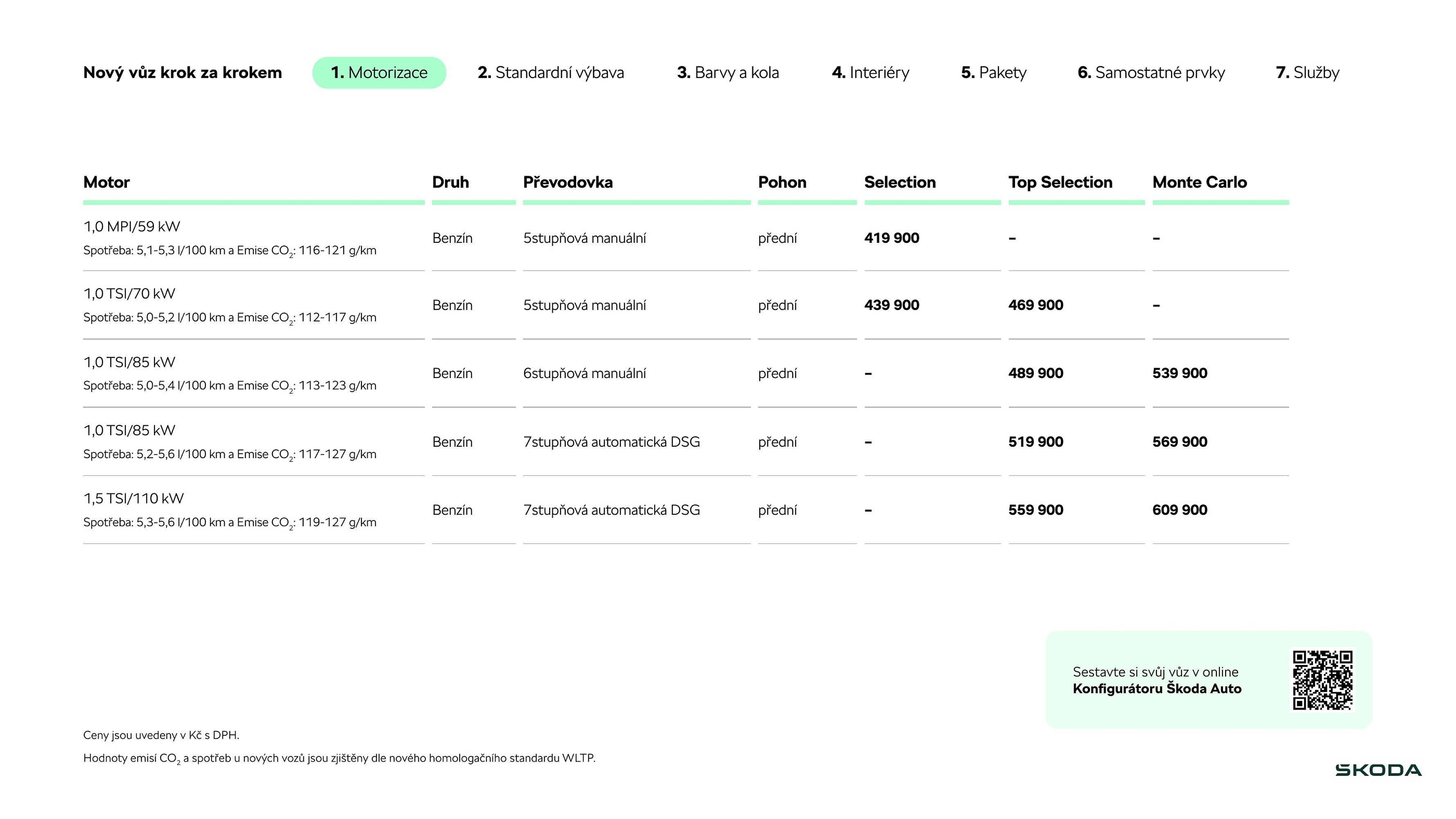Click the Monte Carlo column header

point(1199,182)
